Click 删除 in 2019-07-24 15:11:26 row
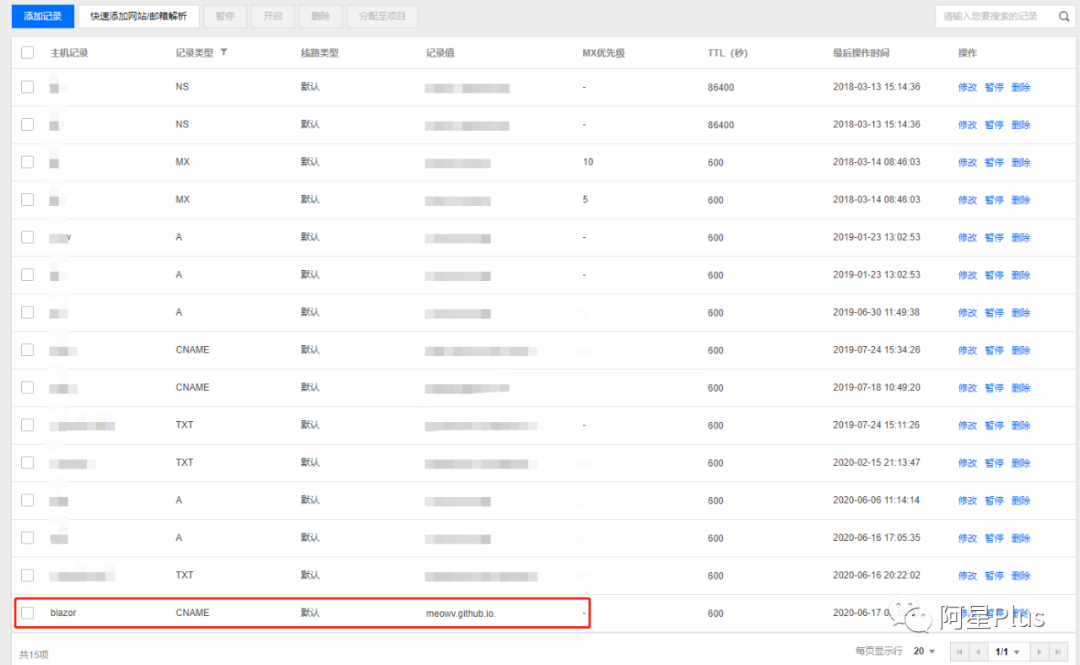Viewport: 1080px width, 665px height. (x=1021, y=425)
